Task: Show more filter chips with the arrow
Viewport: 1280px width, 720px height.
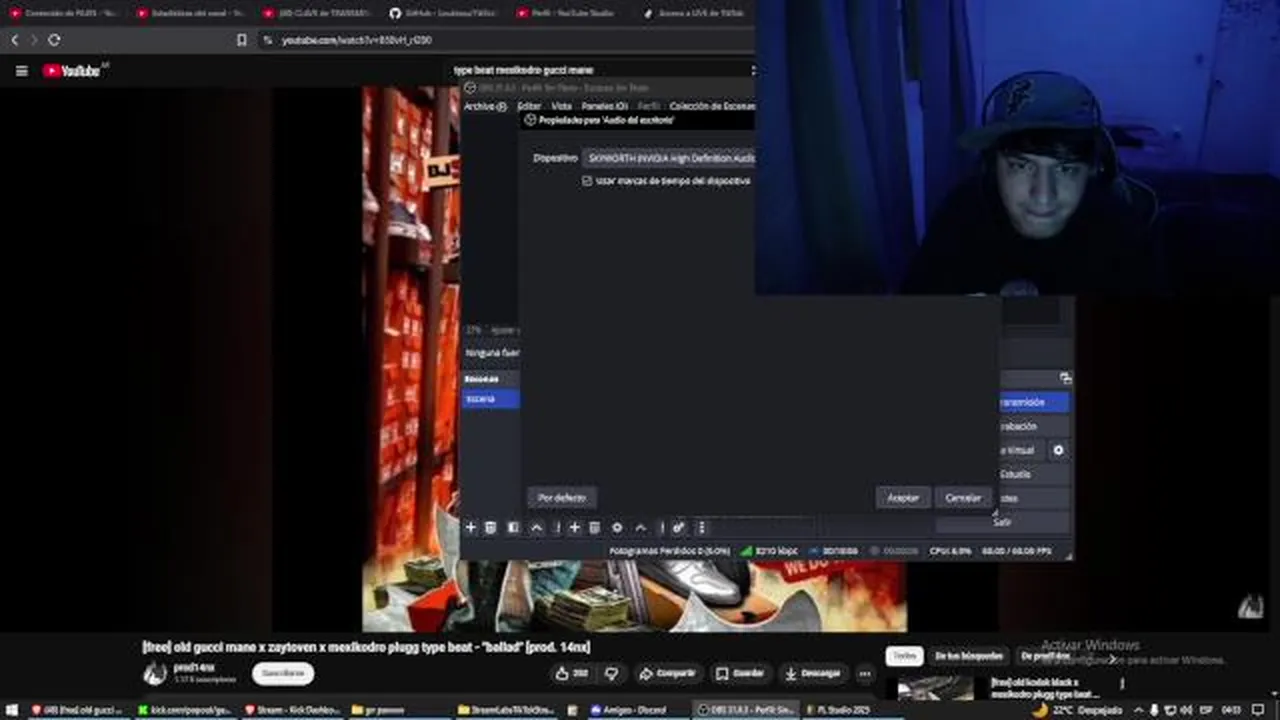Action: click(1111, 657)
